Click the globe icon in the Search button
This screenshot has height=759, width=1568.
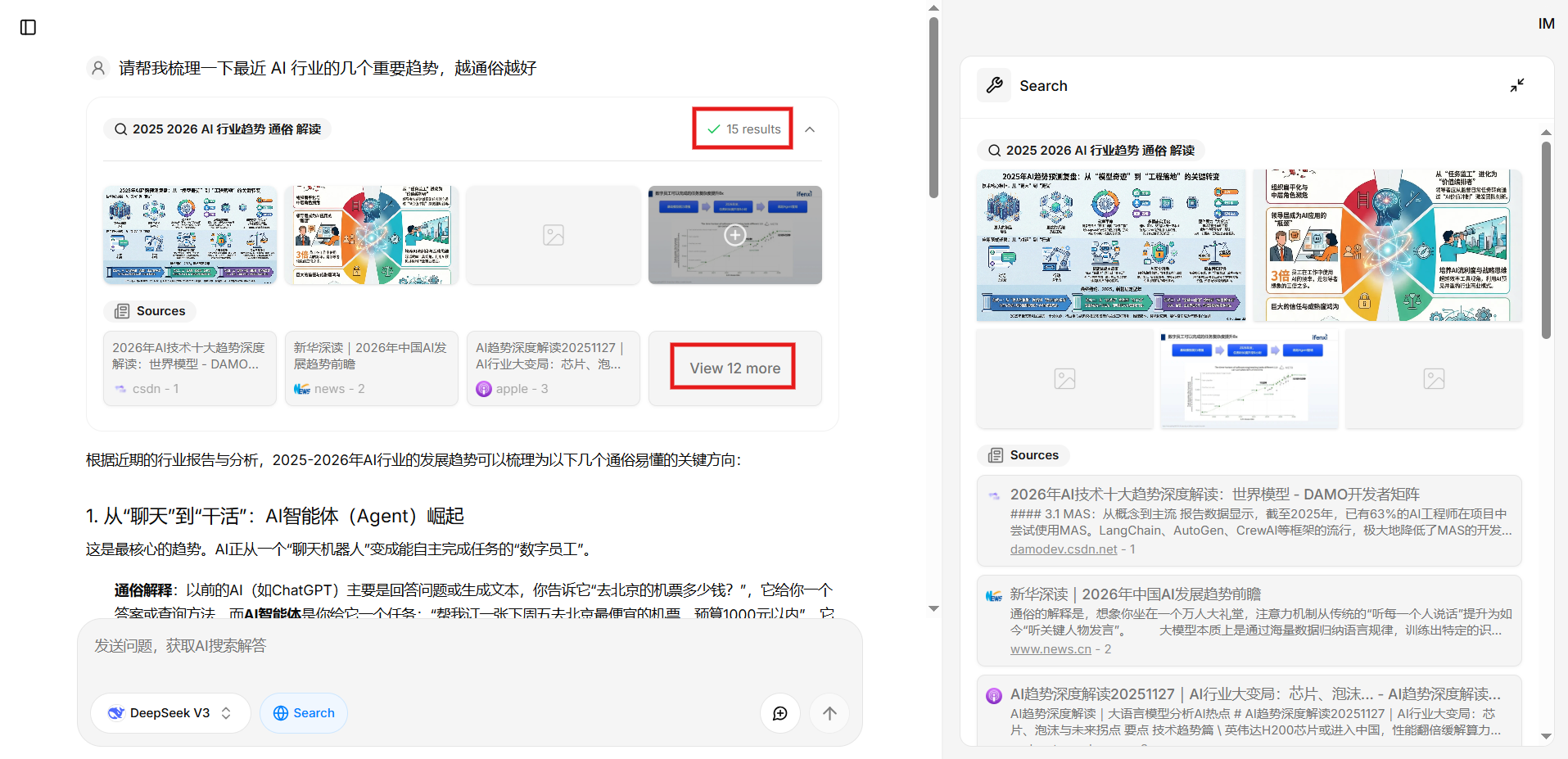[281, 713]
